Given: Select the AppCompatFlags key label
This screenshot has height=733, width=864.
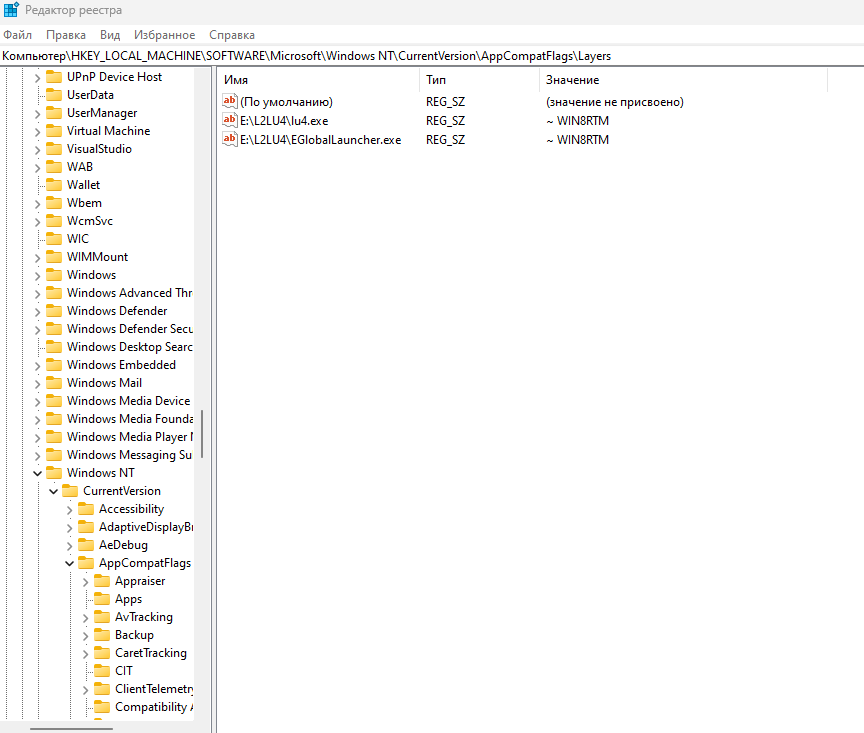Looking at the screenshot, I should click(x=145, y=563).
